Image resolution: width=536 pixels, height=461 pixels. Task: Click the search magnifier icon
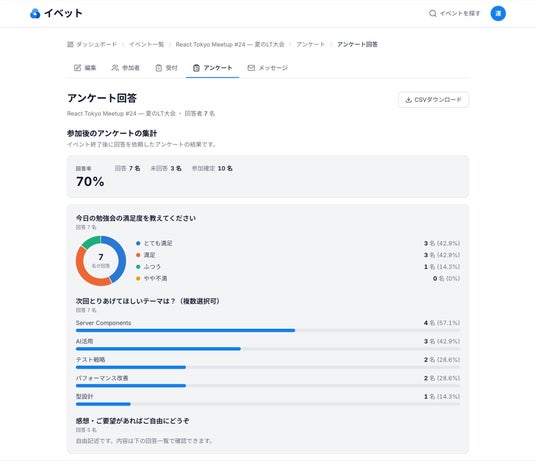(432, 13)
